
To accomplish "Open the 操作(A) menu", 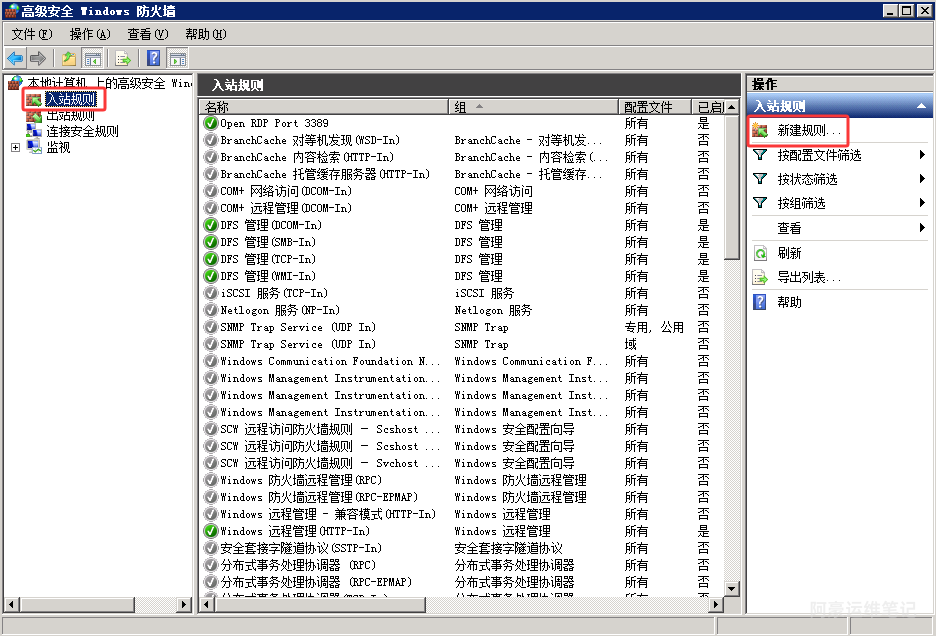I will (90, 34).
